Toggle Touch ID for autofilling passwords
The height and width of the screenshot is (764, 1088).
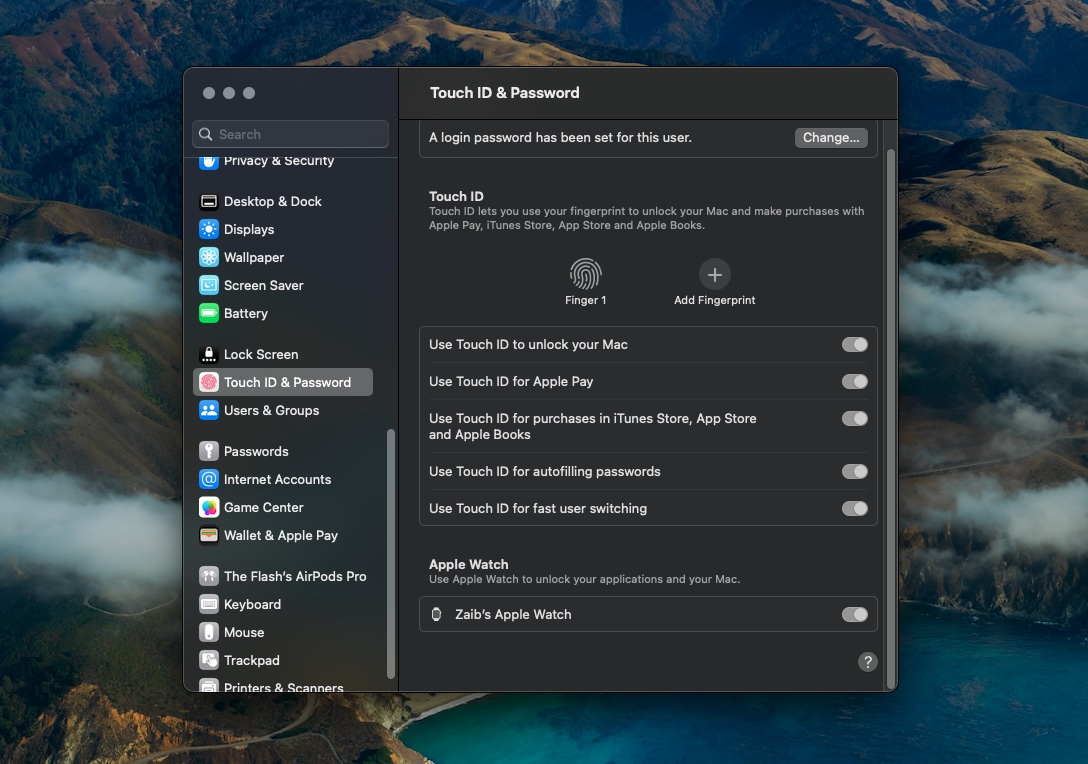coord(855,472)
